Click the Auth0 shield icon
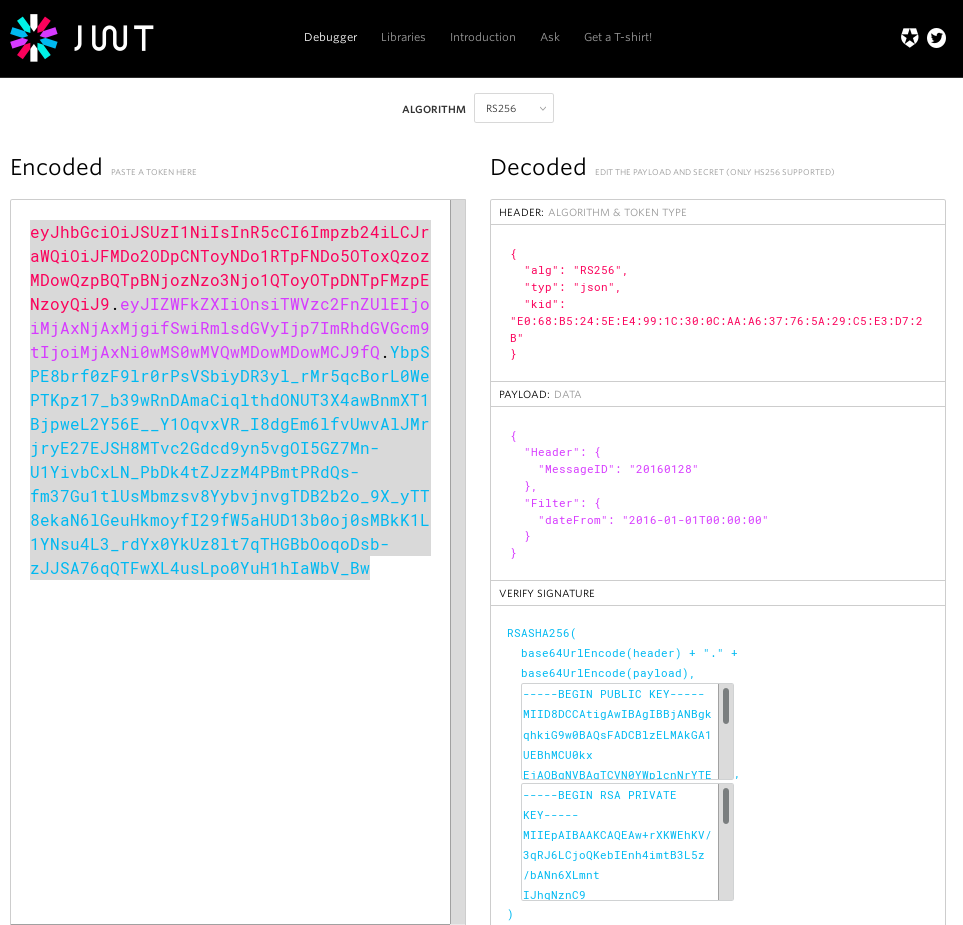Screen dimensions: 963x925 point(909,37)
